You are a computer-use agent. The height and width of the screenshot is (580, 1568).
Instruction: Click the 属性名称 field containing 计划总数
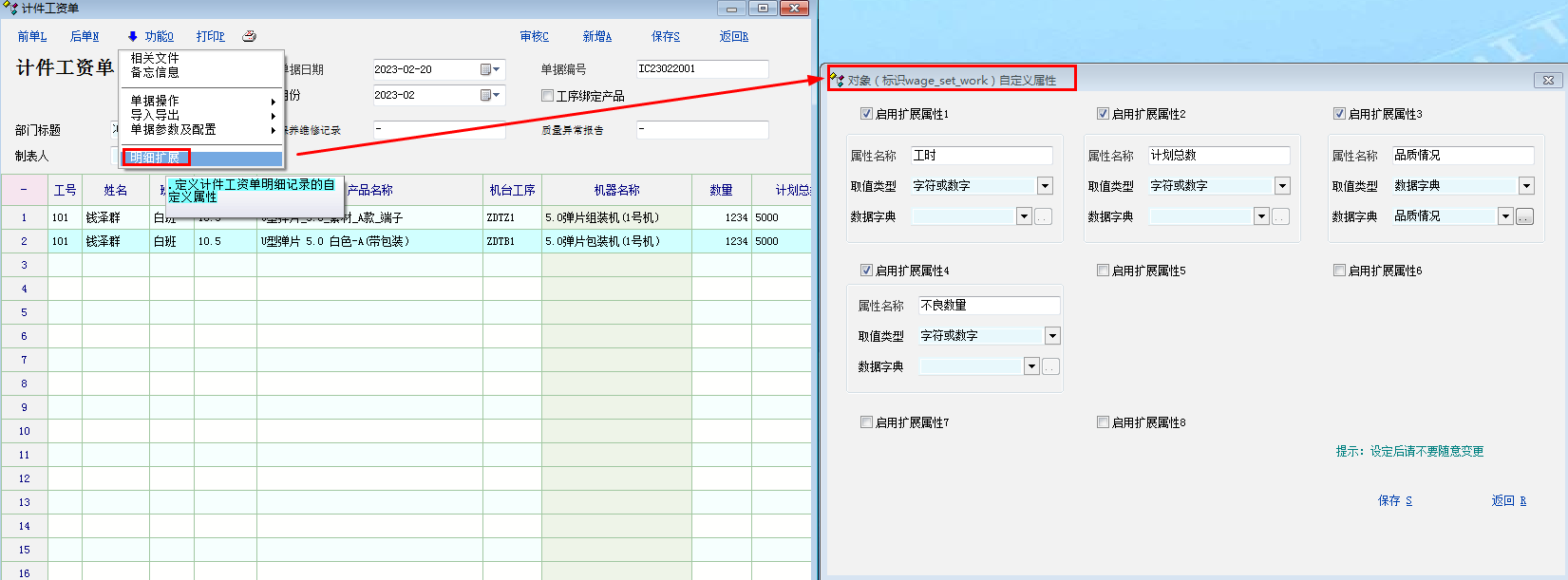1218,156
